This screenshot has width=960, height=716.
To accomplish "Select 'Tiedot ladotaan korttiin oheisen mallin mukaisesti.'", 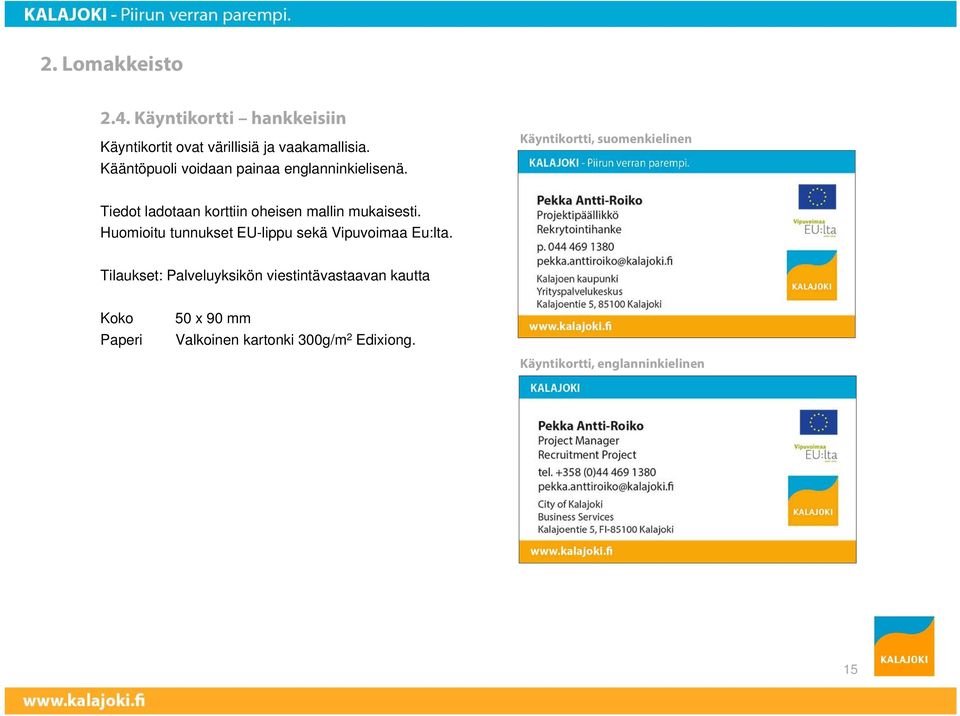I will point(261,212).
